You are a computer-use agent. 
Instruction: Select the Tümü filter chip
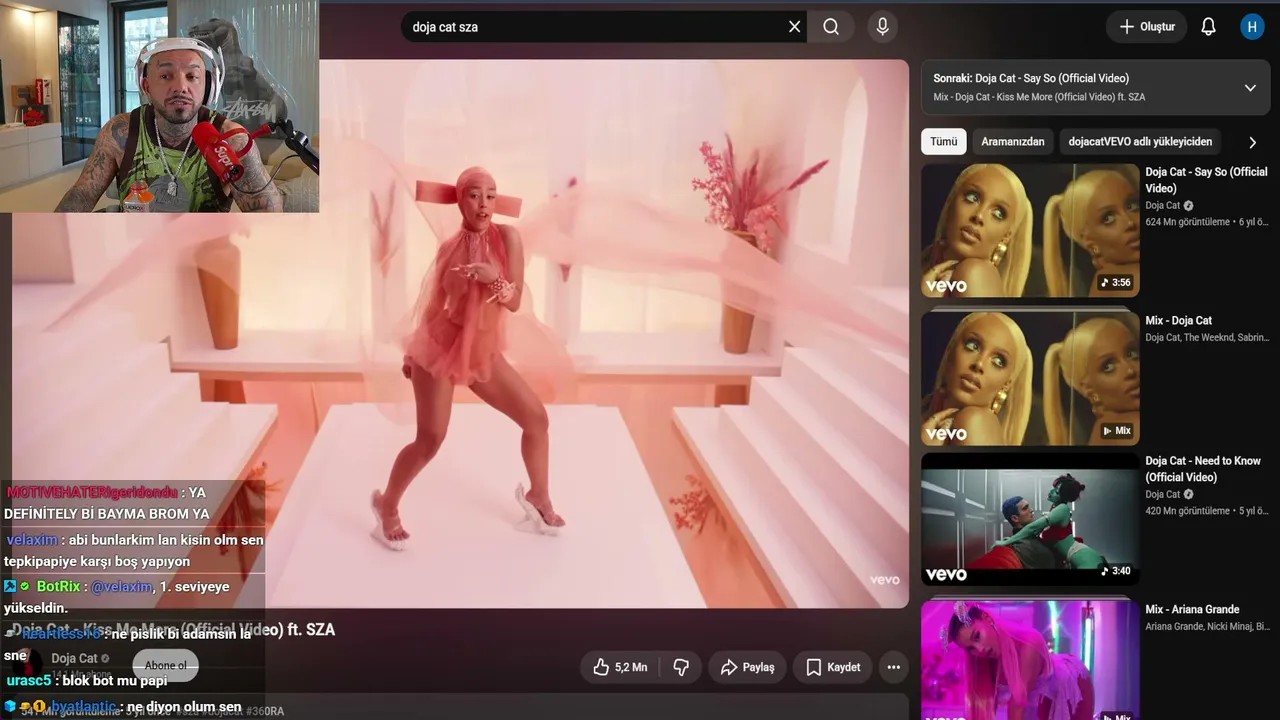coord(944,142)
